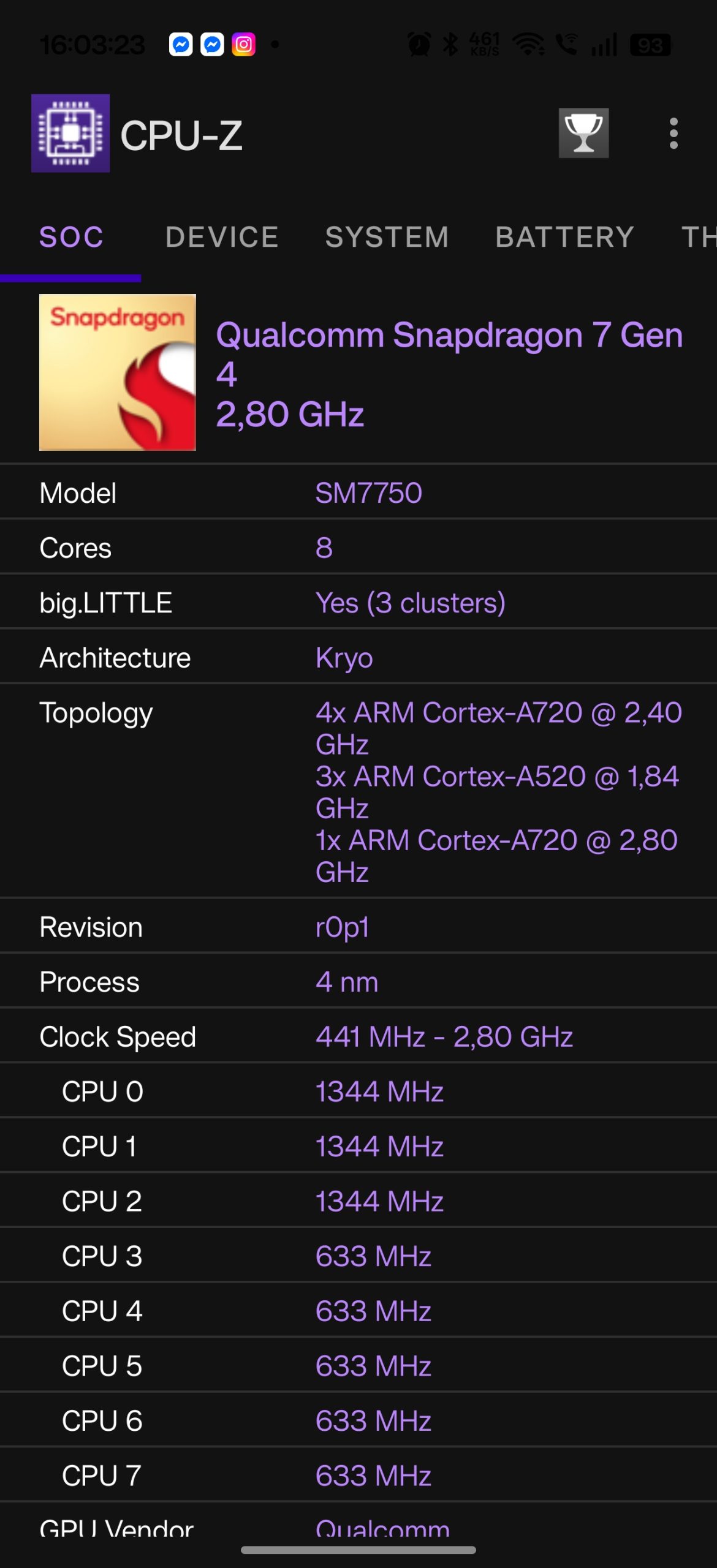Open the trophy benchmark icon
This screenshot has width=717, height=1568.
click(x=583, y=134)
